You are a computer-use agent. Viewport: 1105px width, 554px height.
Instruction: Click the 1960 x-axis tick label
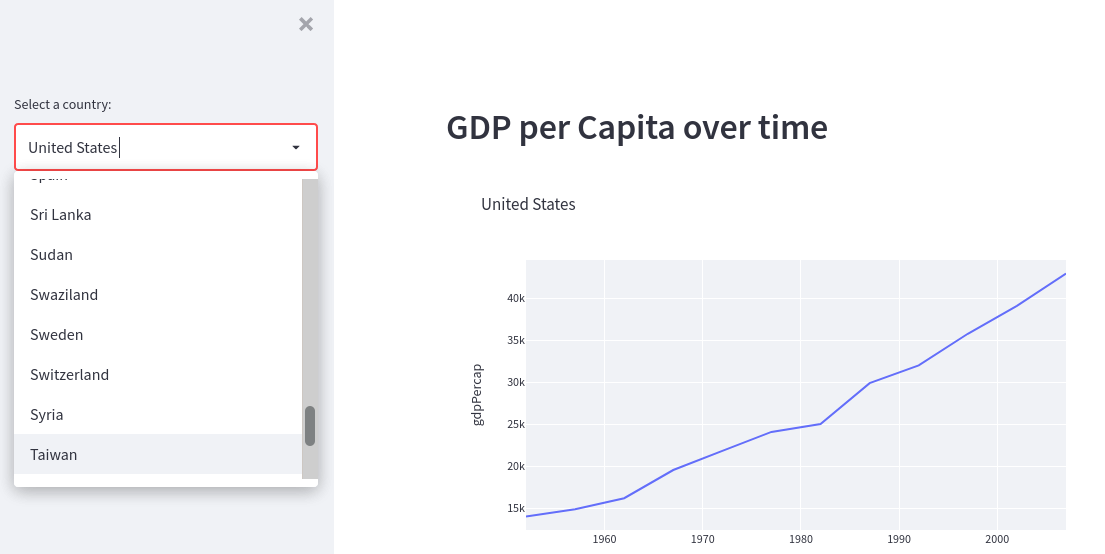[604, 539]
